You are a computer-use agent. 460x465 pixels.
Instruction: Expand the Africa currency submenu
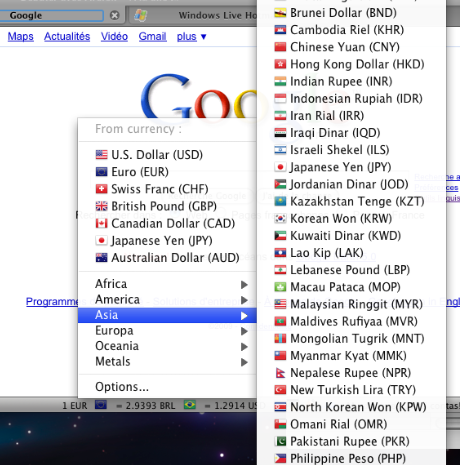pos(167,284)
